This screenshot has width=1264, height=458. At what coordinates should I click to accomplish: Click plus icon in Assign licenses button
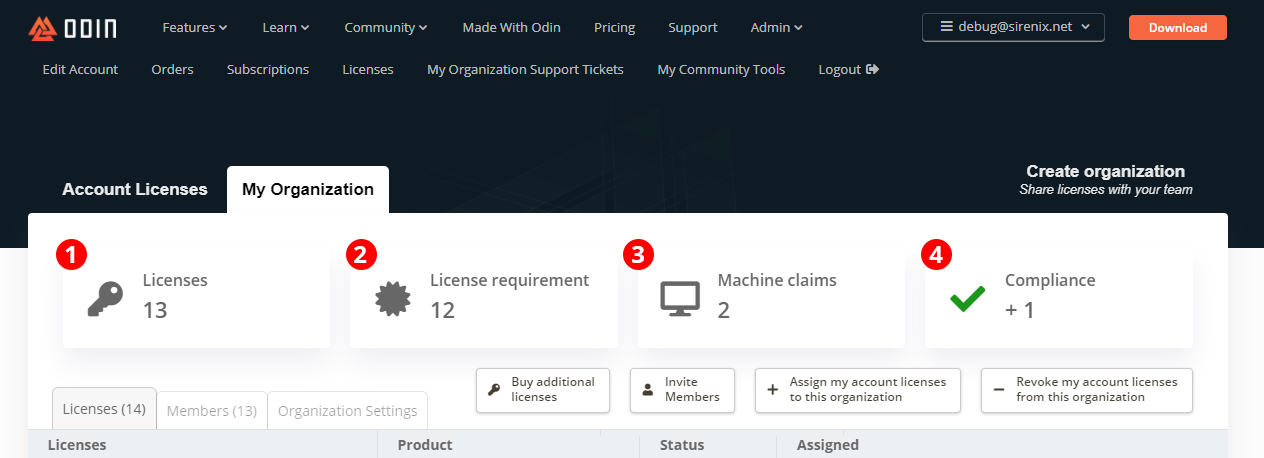click(772, 390)
